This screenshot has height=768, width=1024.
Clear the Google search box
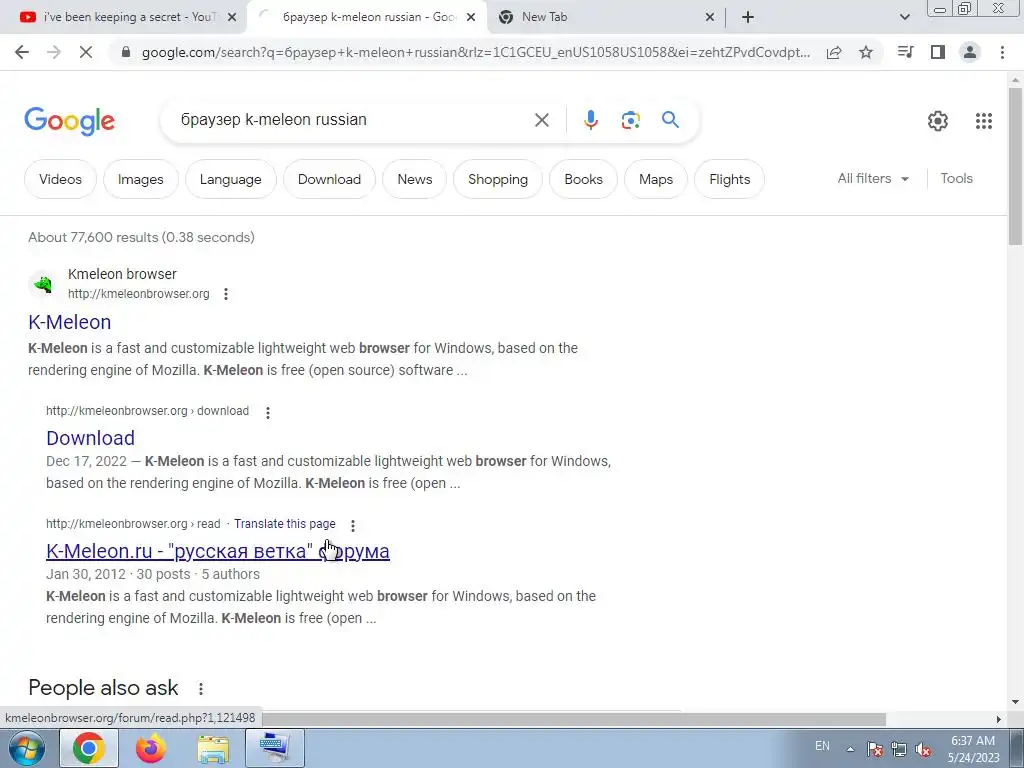click(x=541, y=120)
